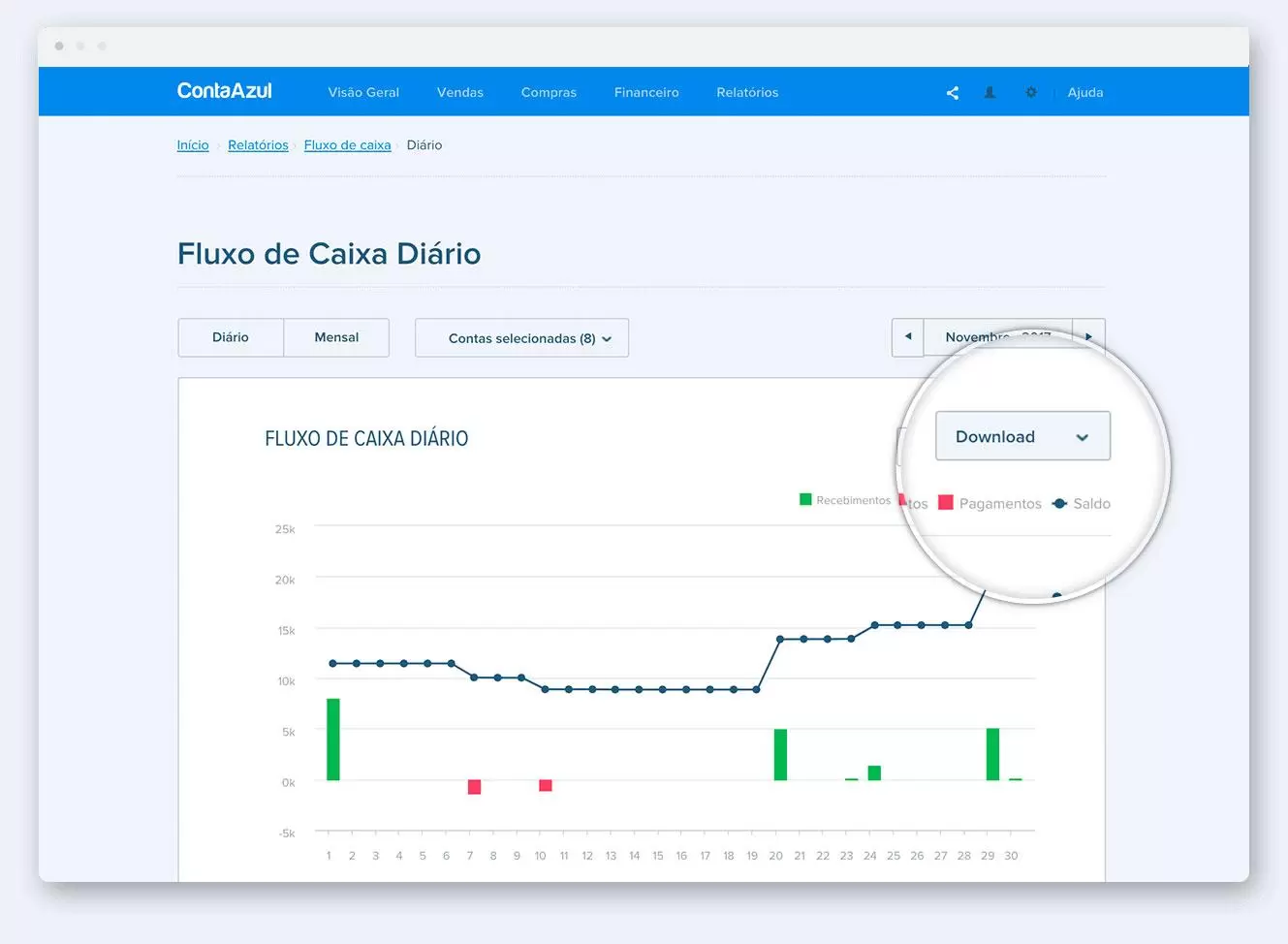Go to previous month arrow
Image resolution: width=1288 pixels, height=944 pixels.
click(908, 337)
